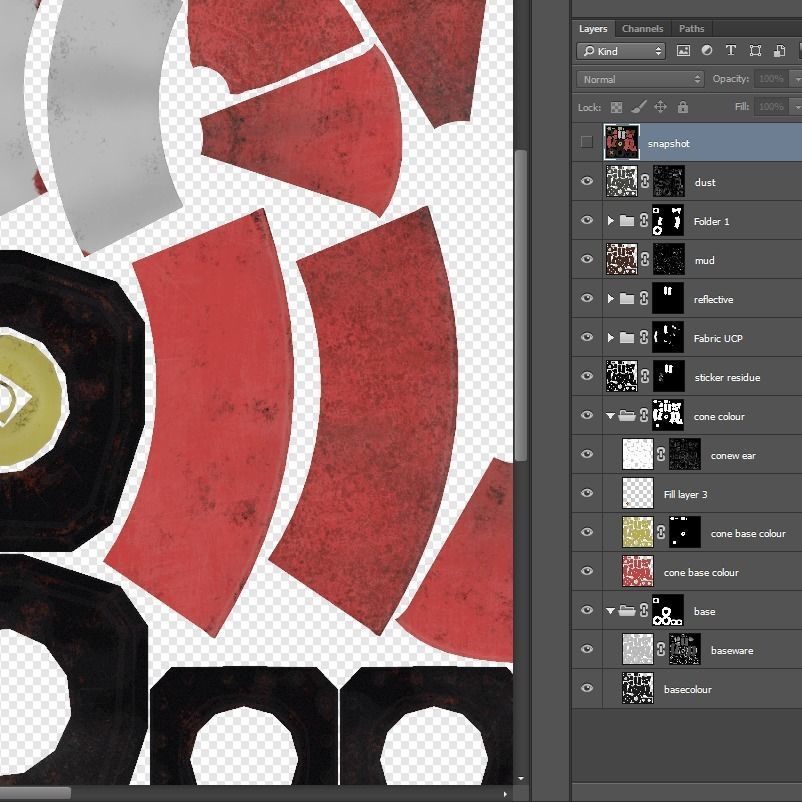Image resolution: width=802 pixels, height=802 pixels.
Task: Click open folder icon of base group
Action: [x=627, y=610]
